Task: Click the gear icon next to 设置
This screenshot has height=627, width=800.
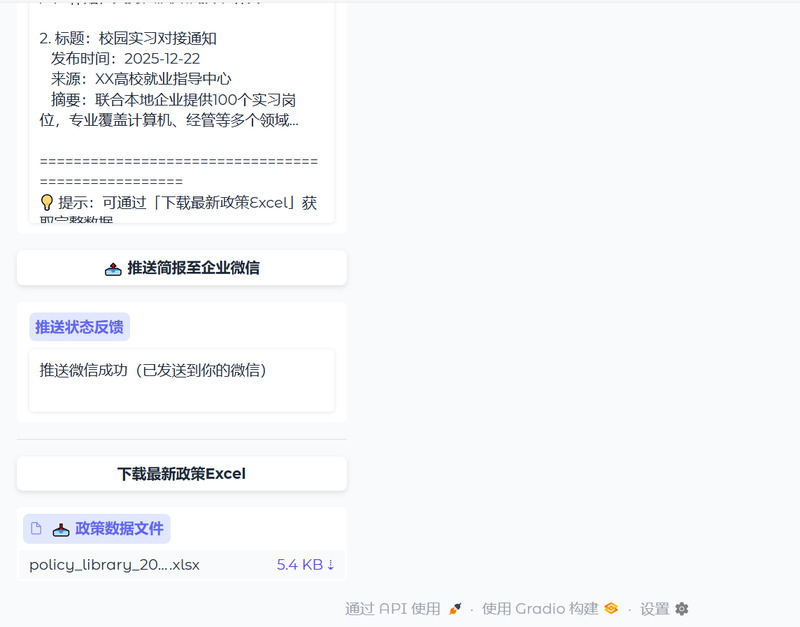Action: 682,609
